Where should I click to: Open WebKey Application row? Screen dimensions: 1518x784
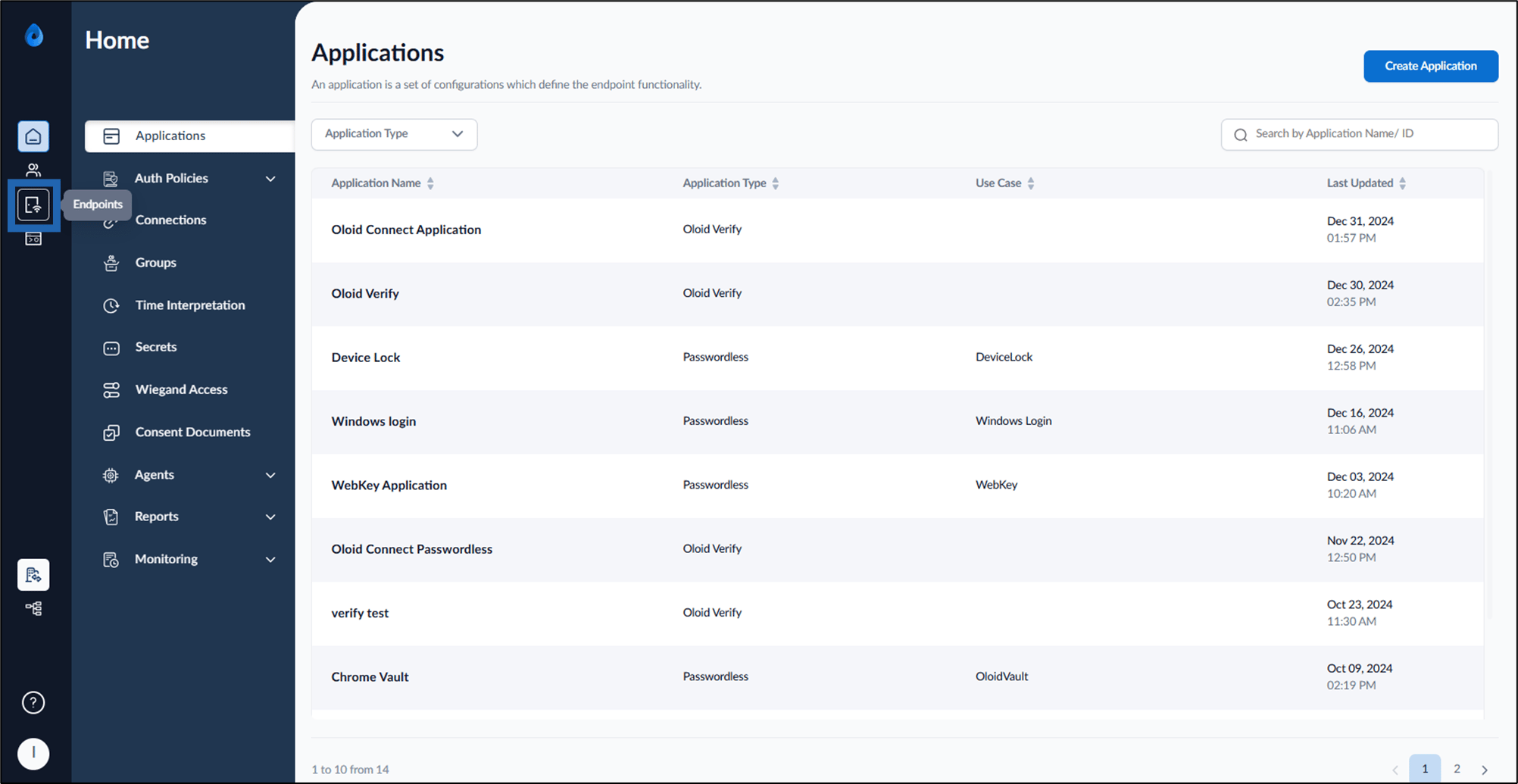pyautogui.click(x=897, y=486)
